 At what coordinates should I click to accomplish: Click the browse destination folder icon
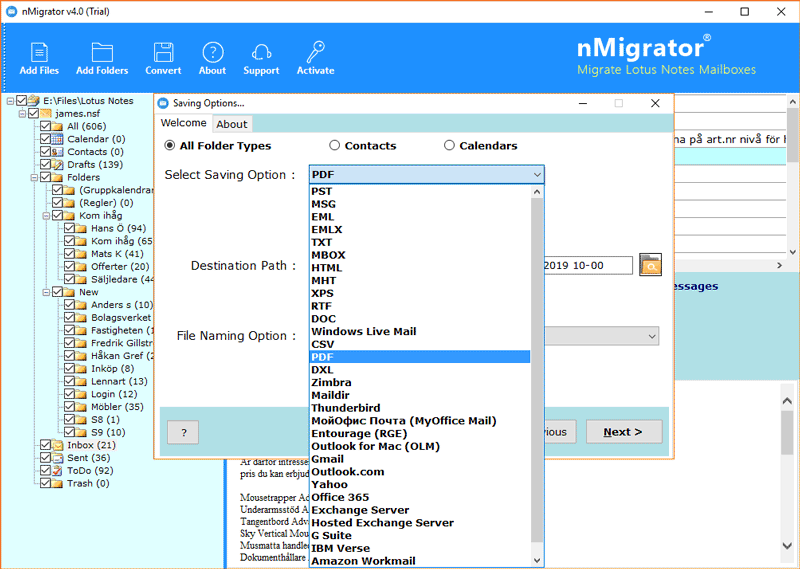pos(651,265)
